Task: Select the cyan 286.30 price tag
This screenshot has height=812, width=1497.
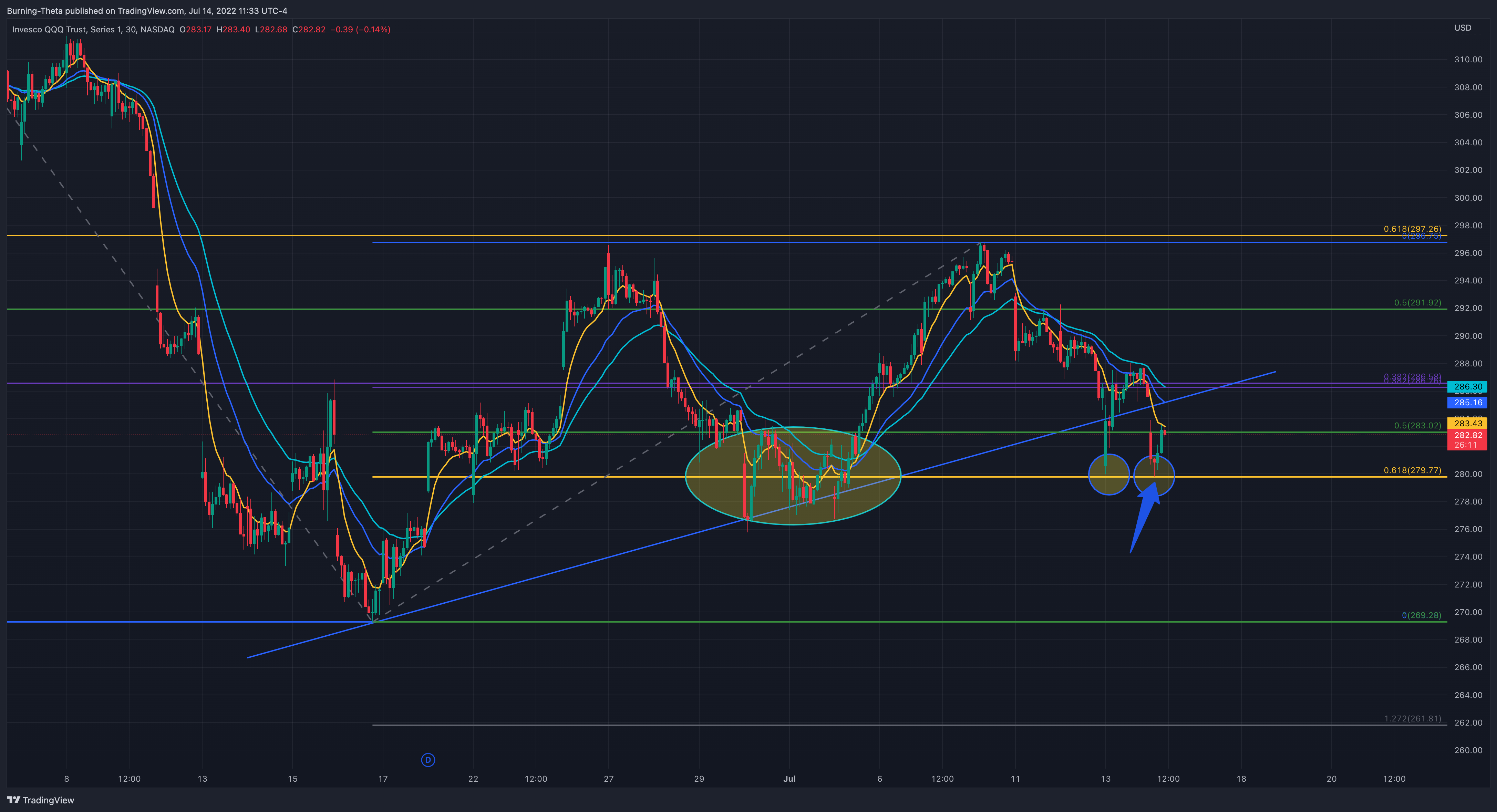Action: (x=1467, y=386)
